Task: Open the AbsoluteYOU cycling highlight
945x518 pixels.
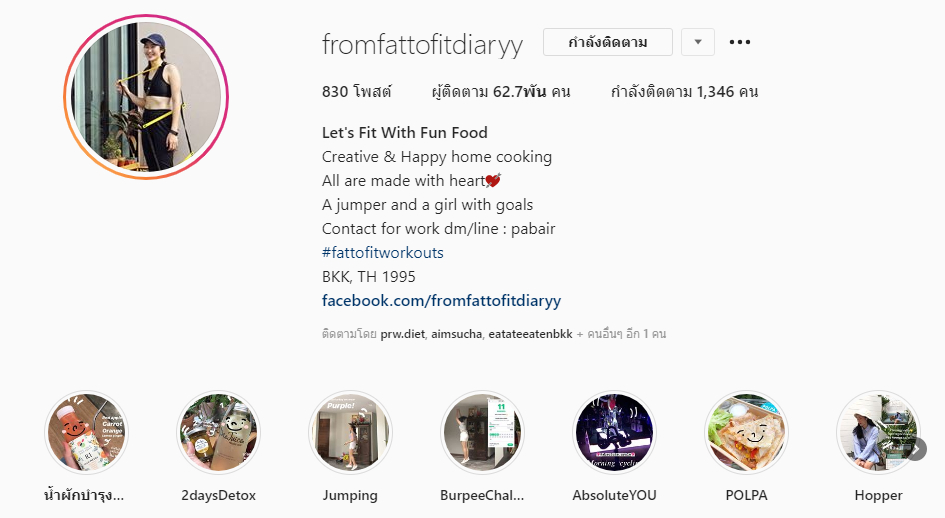Action: [x=614, y=432]
